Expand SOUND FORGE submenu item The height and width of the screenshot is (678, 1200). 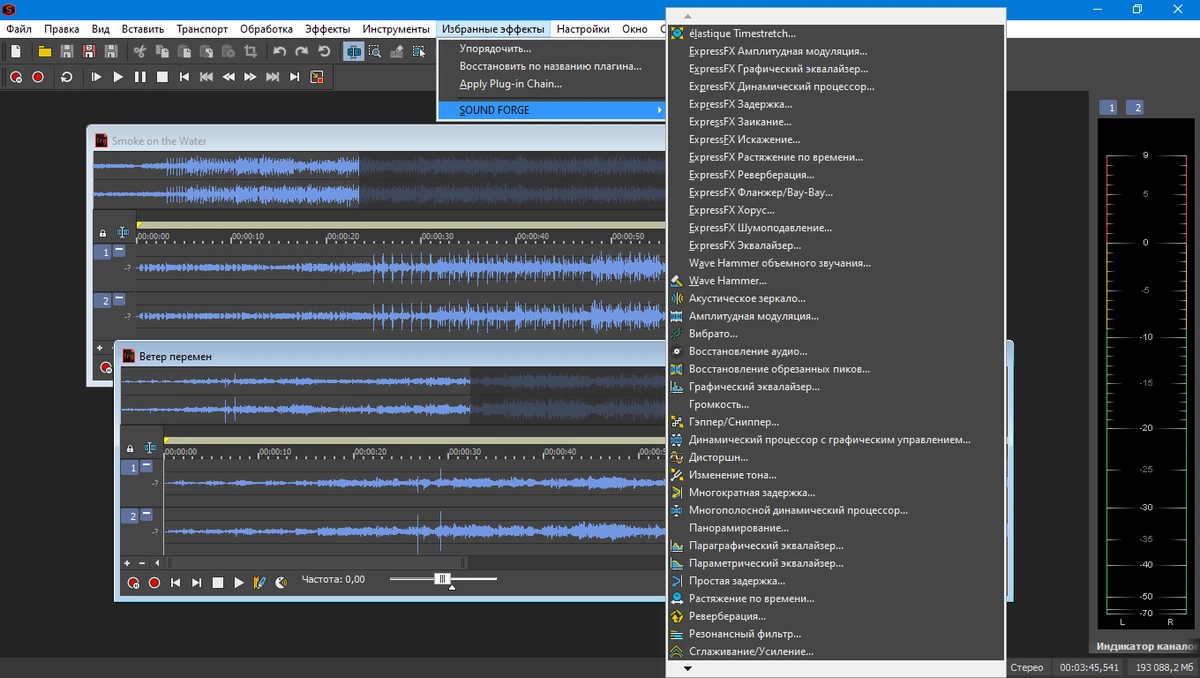(551, 110)
